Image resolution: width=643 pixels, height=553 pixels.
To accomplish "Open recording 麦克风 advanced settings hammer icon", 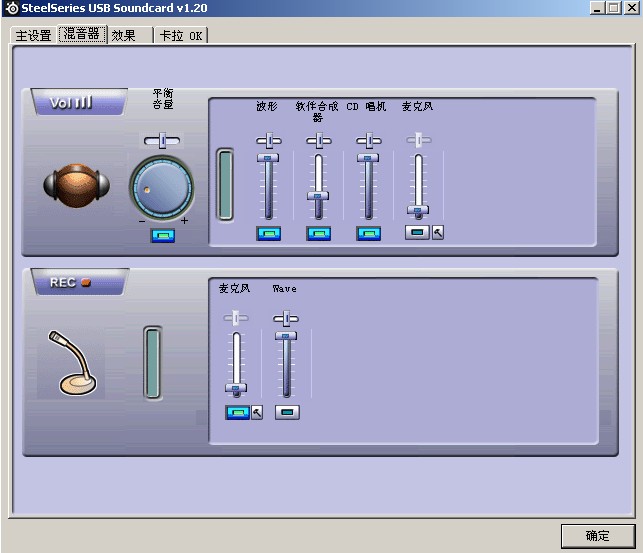I will (x=257, y=412).
